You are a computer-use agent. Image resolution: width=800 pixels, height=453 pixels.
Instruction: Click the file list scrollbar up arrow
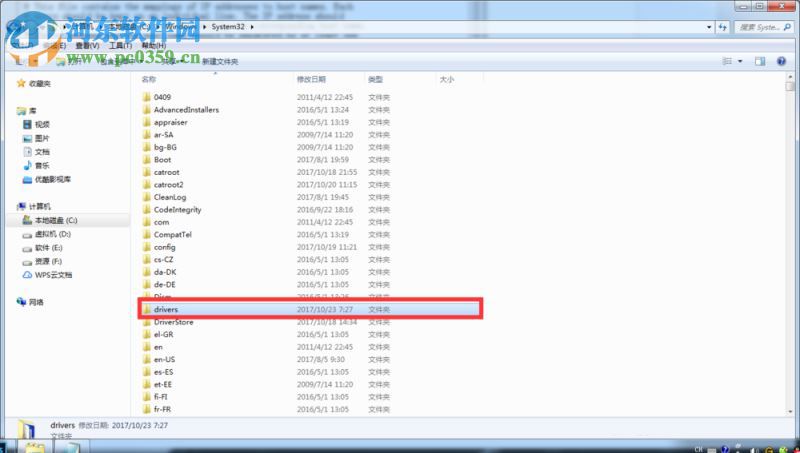(x=790, y=76)
